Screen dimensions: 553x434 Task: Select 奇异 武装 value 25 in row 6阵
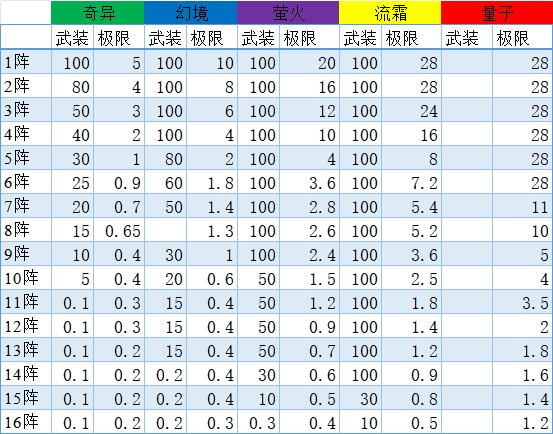(72, 182)
